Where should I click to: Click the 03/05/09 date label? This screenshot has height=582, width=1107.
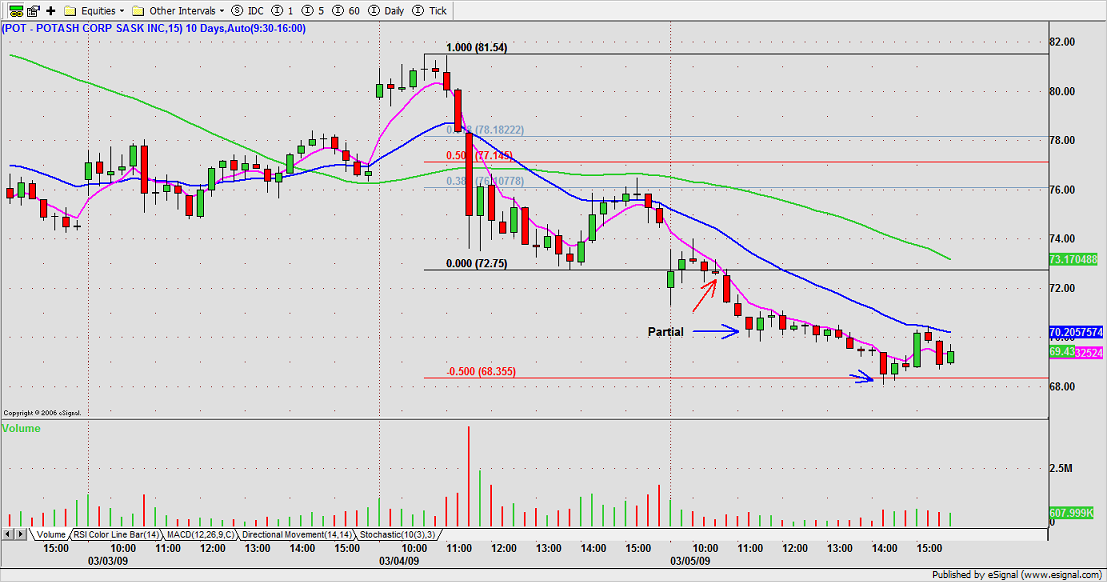click(690, 561)
